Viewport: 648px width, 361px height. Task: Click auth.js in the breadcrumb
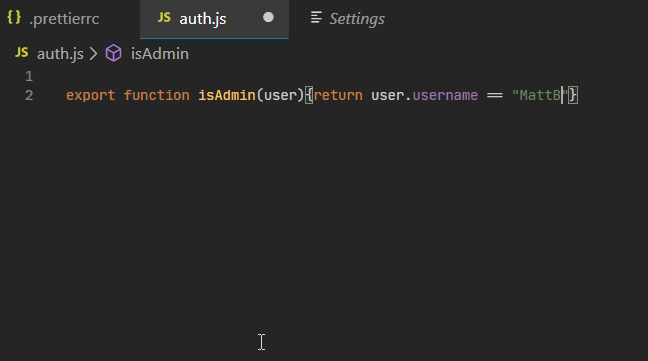point(60,54)
